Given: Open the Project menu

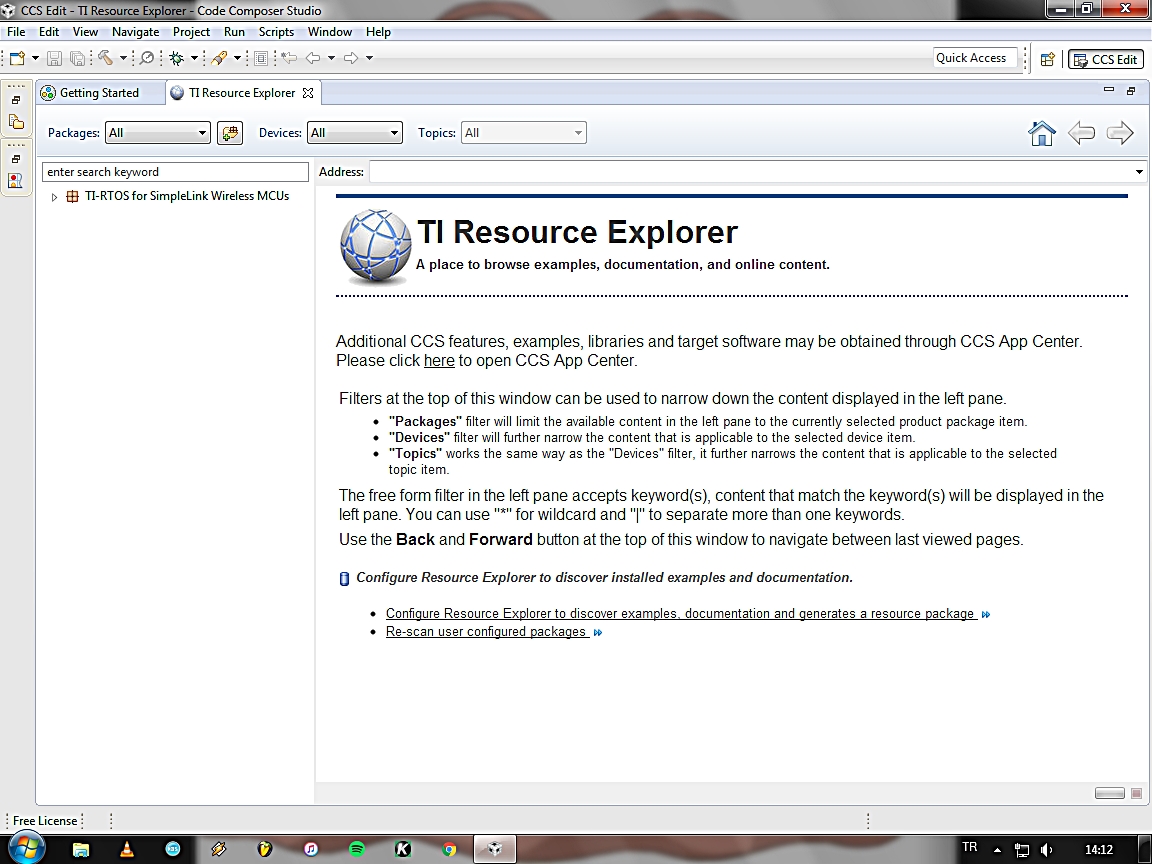Looking at the screenshot, I should [x=191, y=32].
